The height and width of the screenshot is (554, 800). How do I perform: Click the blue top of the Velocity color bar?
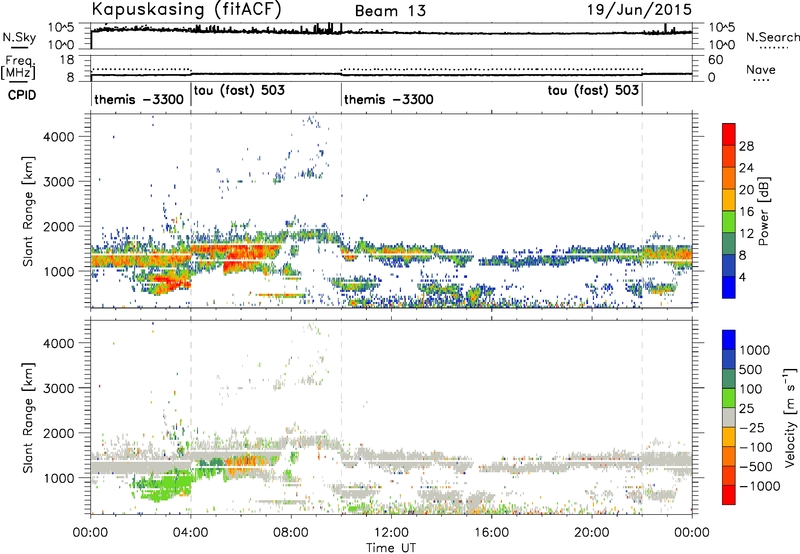point(729,340)
